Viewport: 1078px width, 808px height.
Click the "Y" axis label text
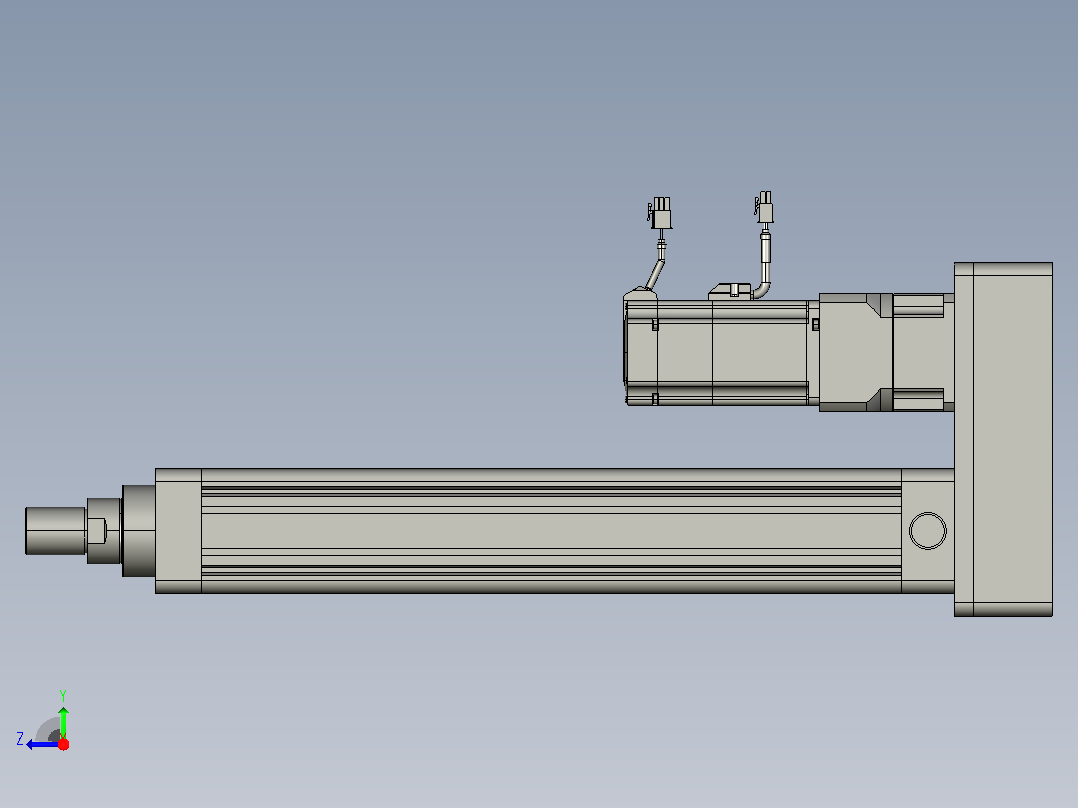pos(63,695)
